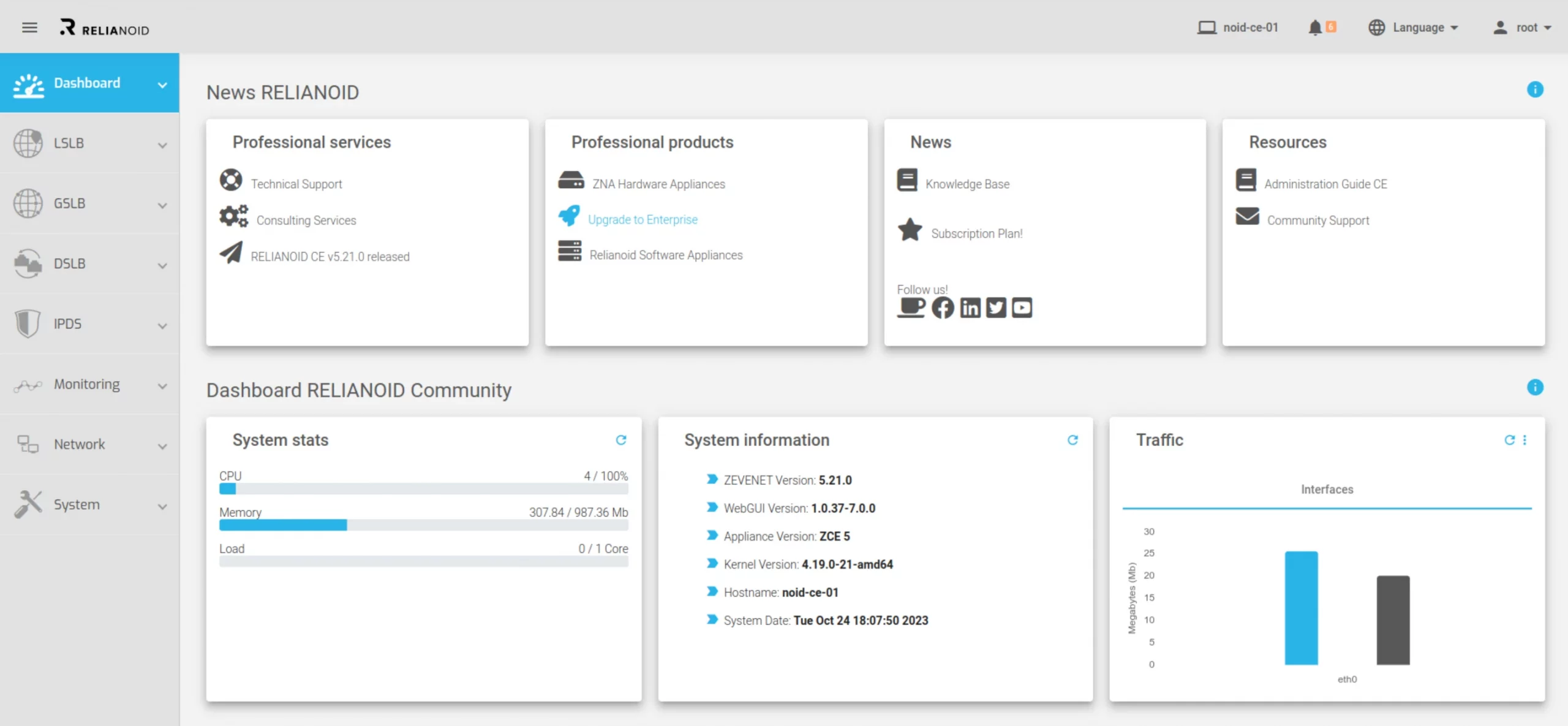
Task: Select Monitoring in the sidebar
Action: [89, 384]
